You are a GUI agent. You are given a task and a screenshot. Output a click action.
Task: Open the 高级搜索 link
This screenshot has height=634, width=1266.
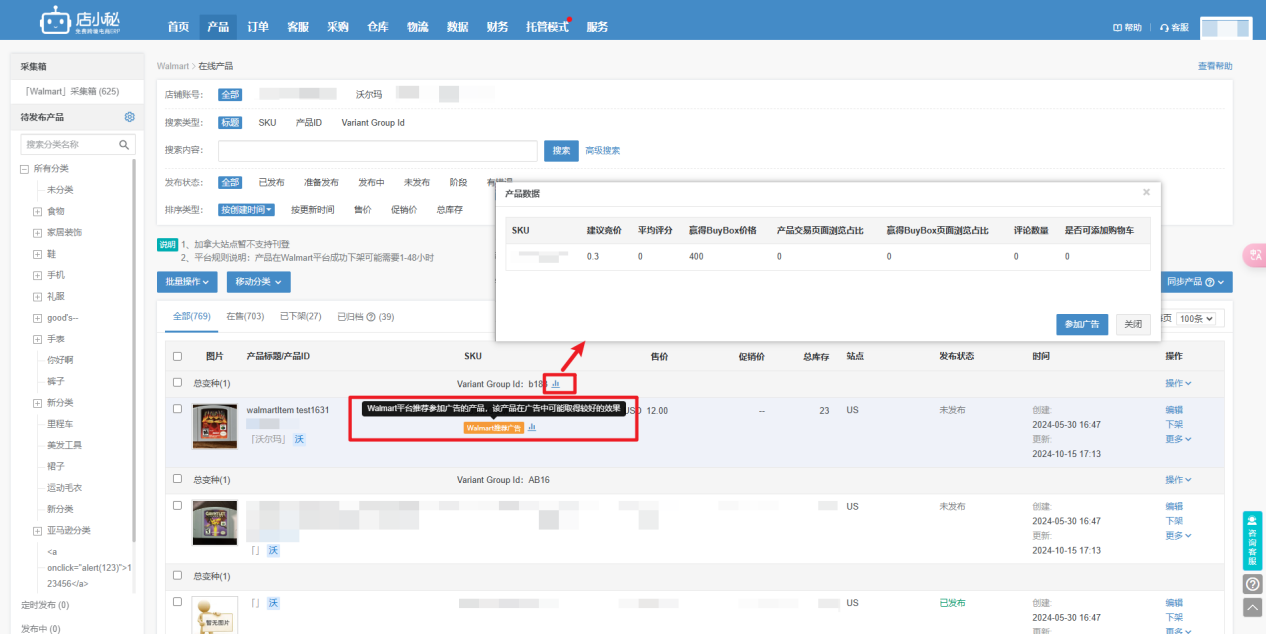[602, 151]
